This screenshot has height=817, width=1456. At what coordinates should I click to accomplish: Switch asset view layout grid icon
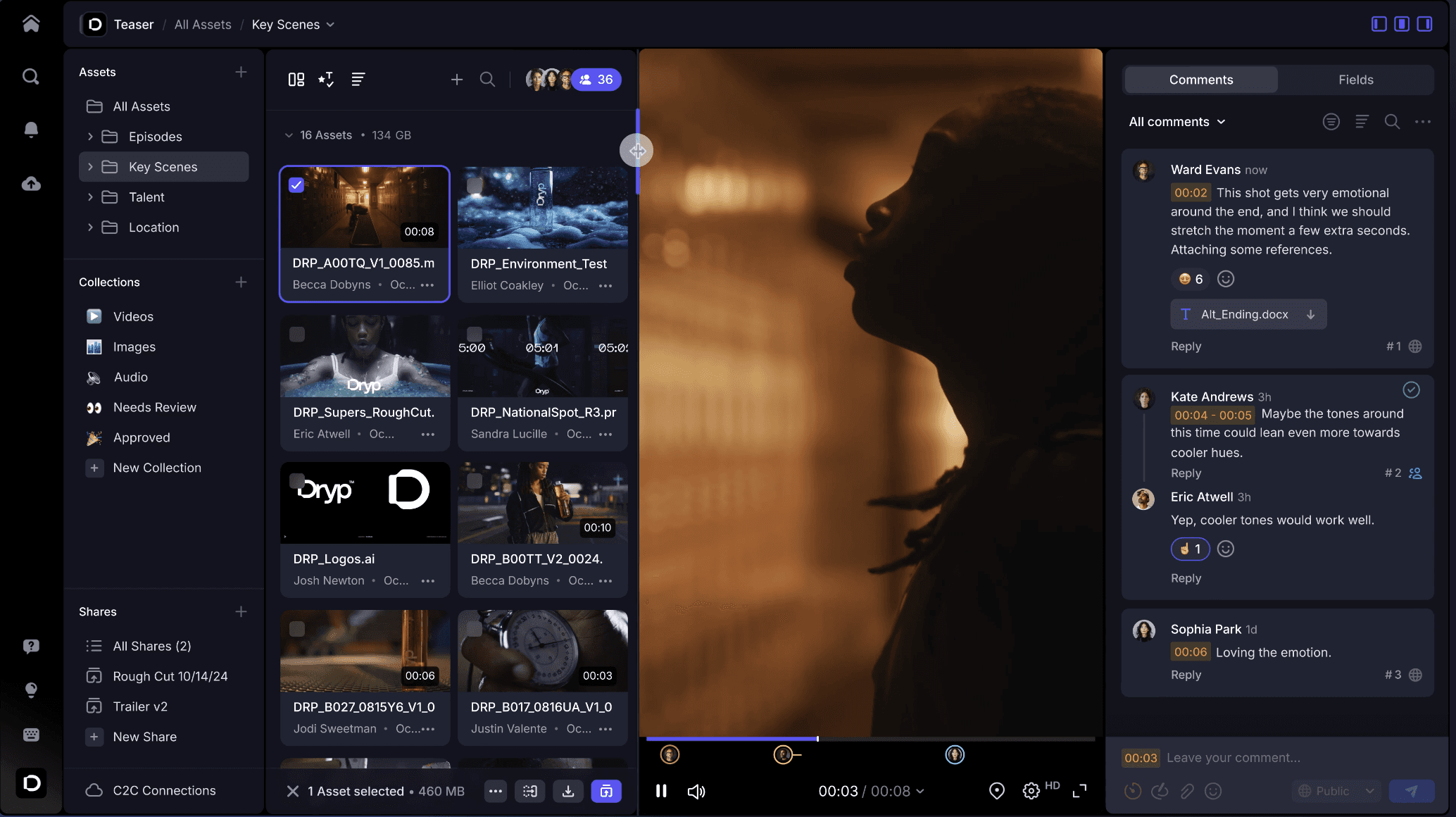296,80
